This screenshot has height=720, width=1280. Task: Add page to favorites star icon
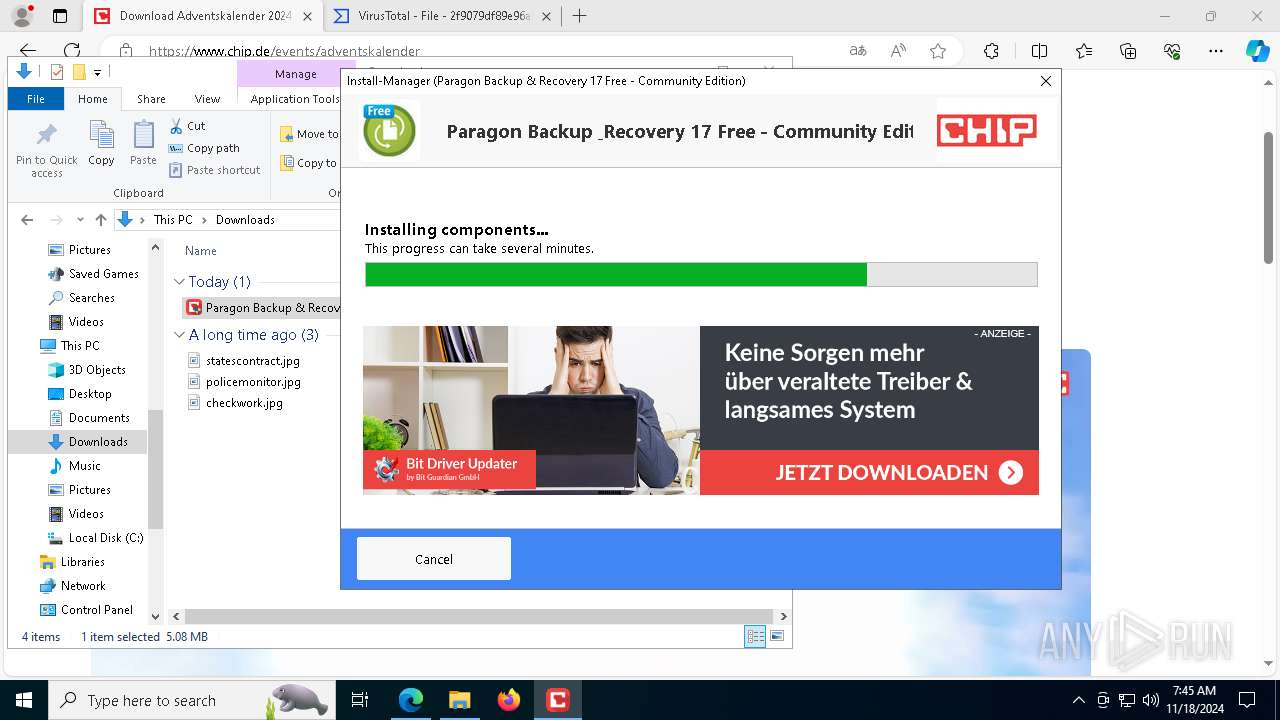(938, 51)
